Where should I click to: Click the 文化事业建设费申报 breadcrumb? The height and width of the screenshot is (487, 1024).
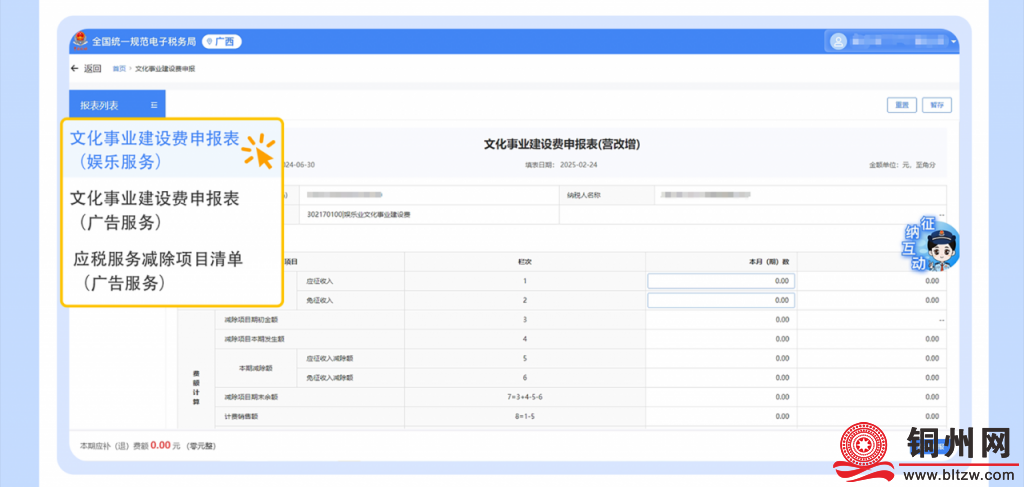[165, 69]
